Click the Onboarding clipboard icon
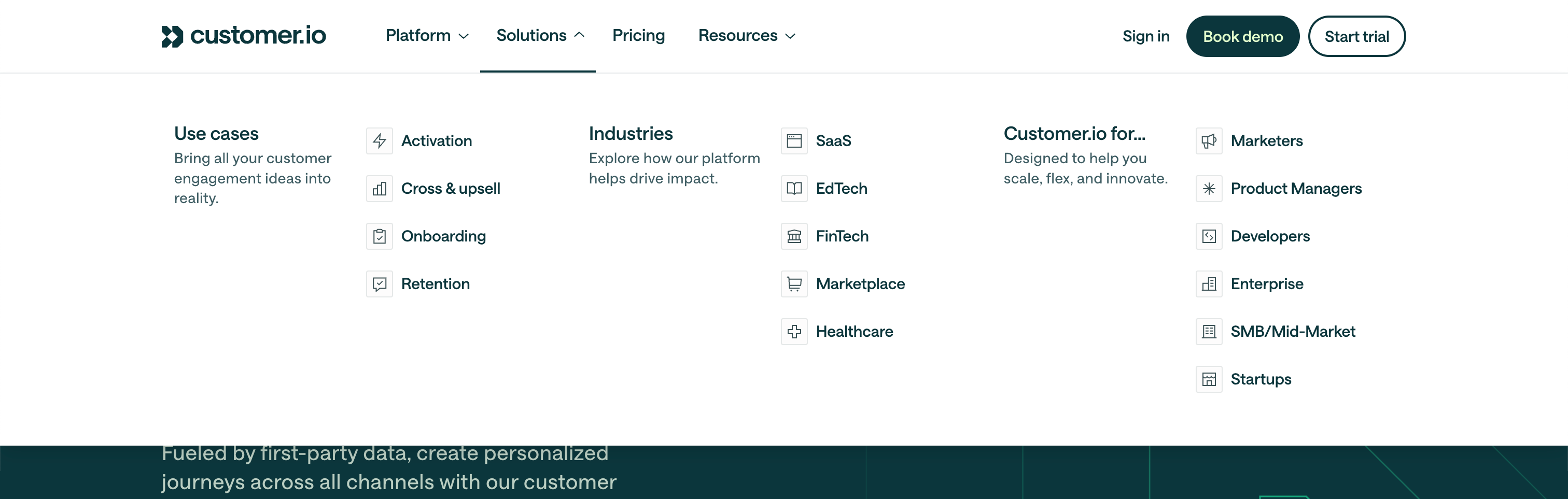The width and height of the screenshot is (1568, 499). pos(379,236)
